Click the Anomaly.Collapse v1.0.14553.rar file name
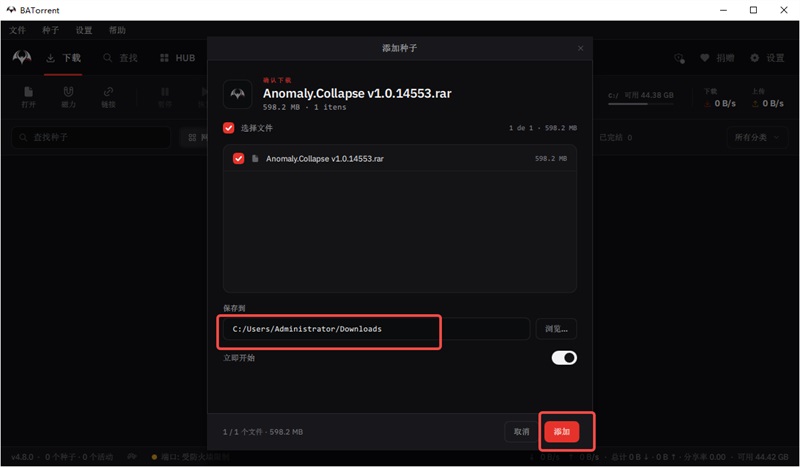The image size is (800, 467). [x=324, y=159]
